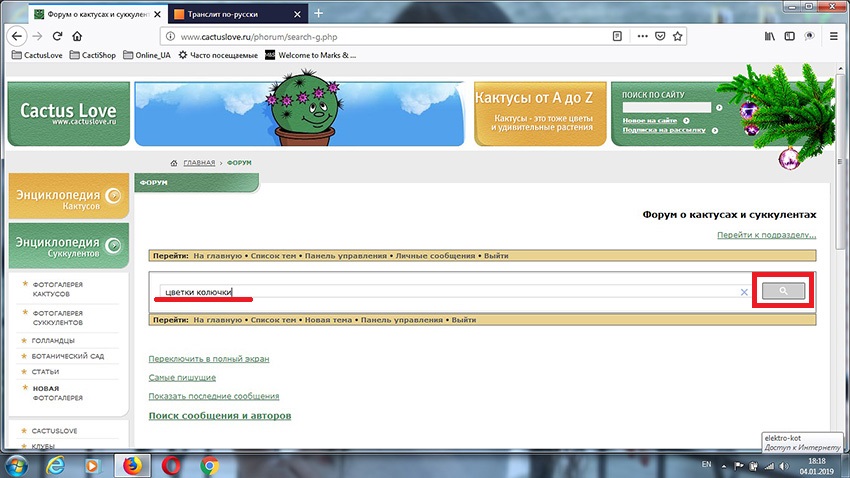Open Google Chrome from the taskbar
The height and width of the screenshot is (478, 850).
(210, 465)
